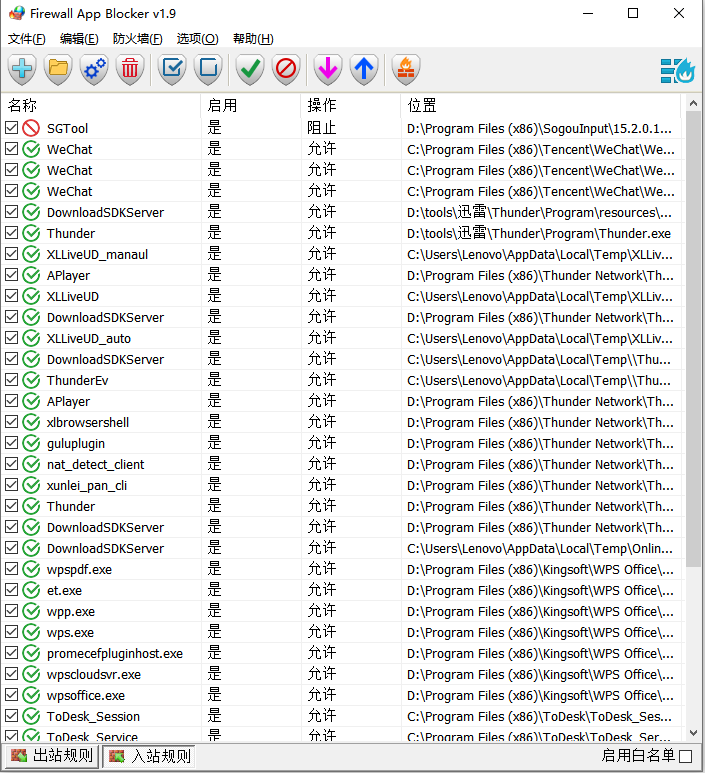
Task: Click the scrollbar up arrow
Action: point(693,104)
